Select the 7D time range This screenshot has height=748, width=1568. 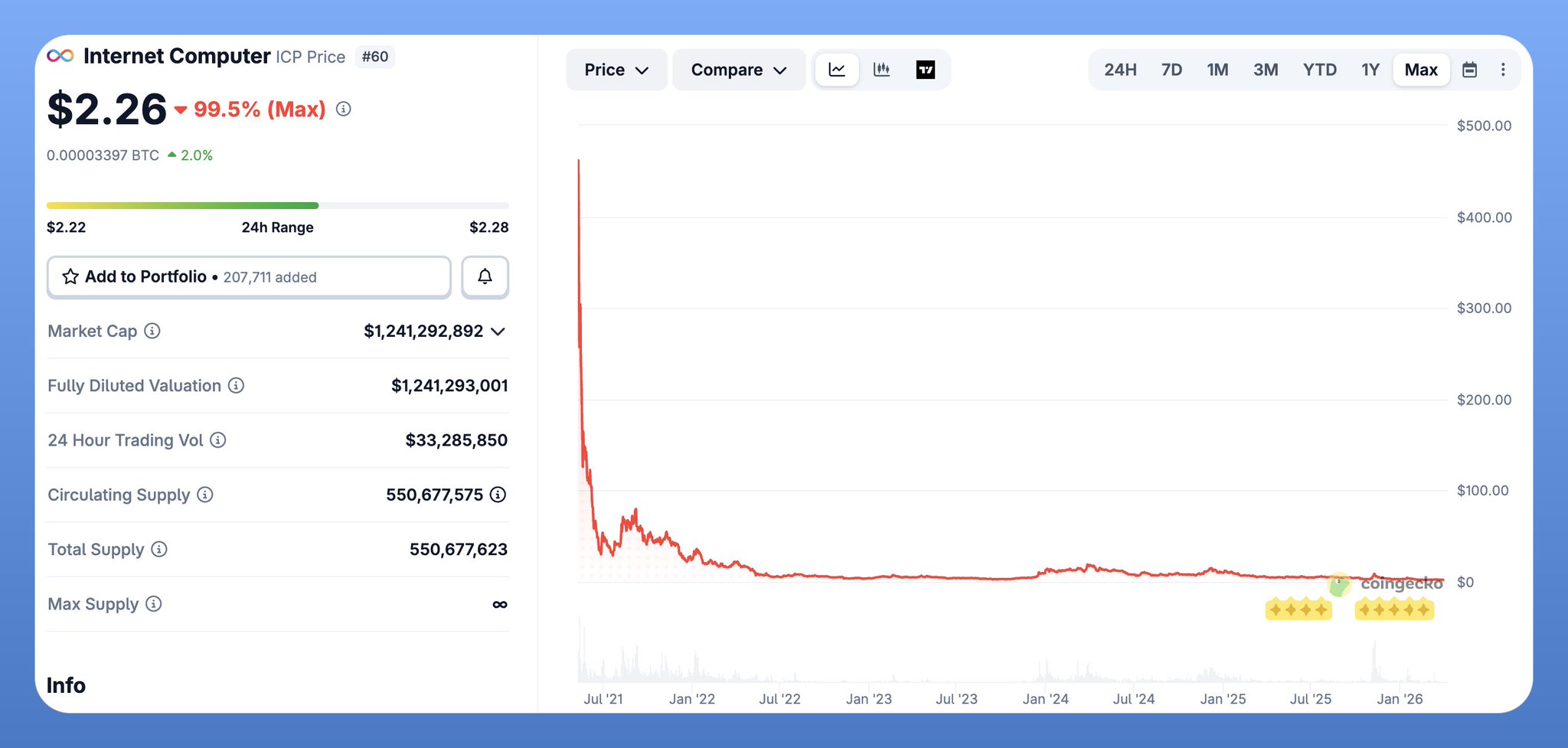tap(1171, 70)
